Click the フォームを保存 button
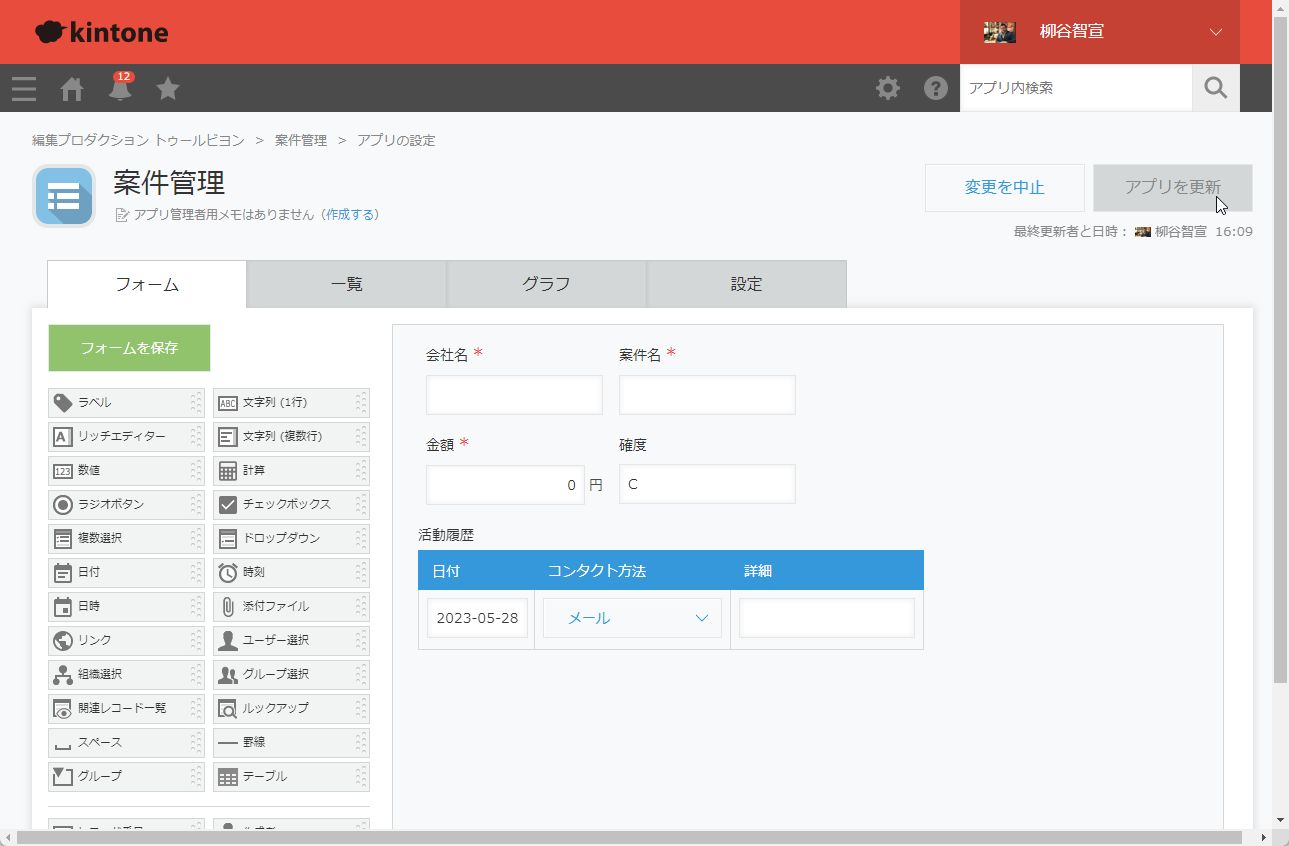 [129, 348]
